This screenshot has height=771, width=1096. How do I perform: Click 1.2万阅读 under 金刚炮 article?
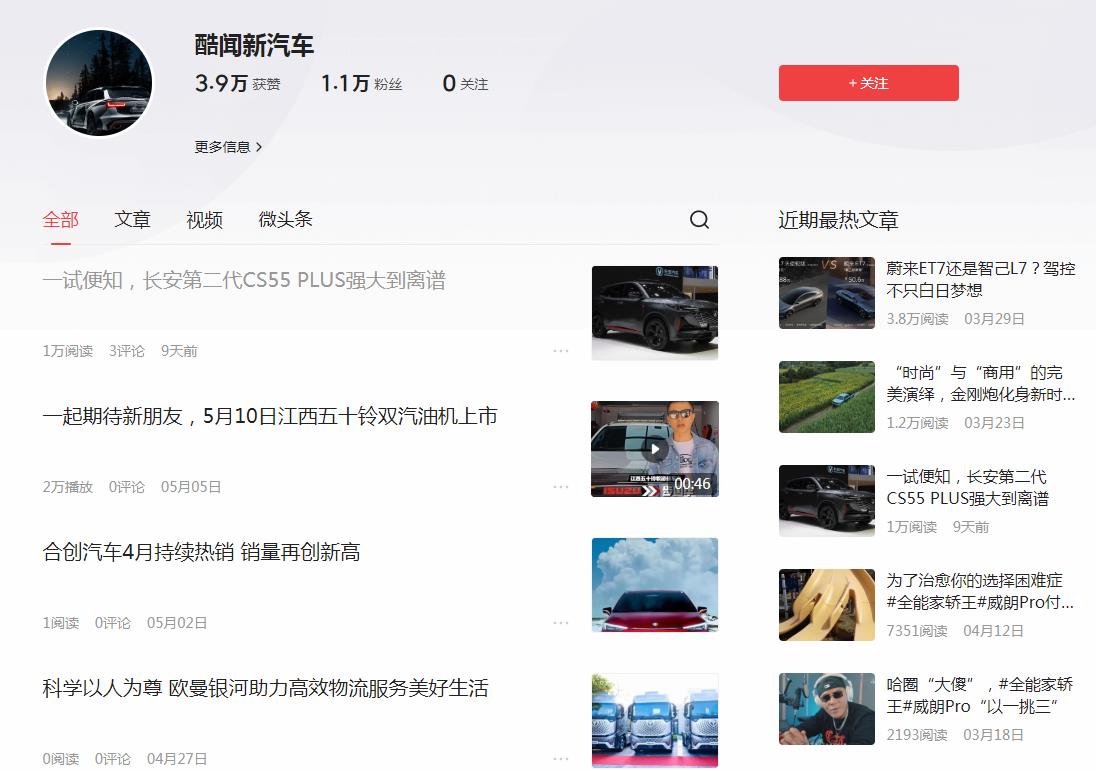pyautogui.click(x=917, y=423)
